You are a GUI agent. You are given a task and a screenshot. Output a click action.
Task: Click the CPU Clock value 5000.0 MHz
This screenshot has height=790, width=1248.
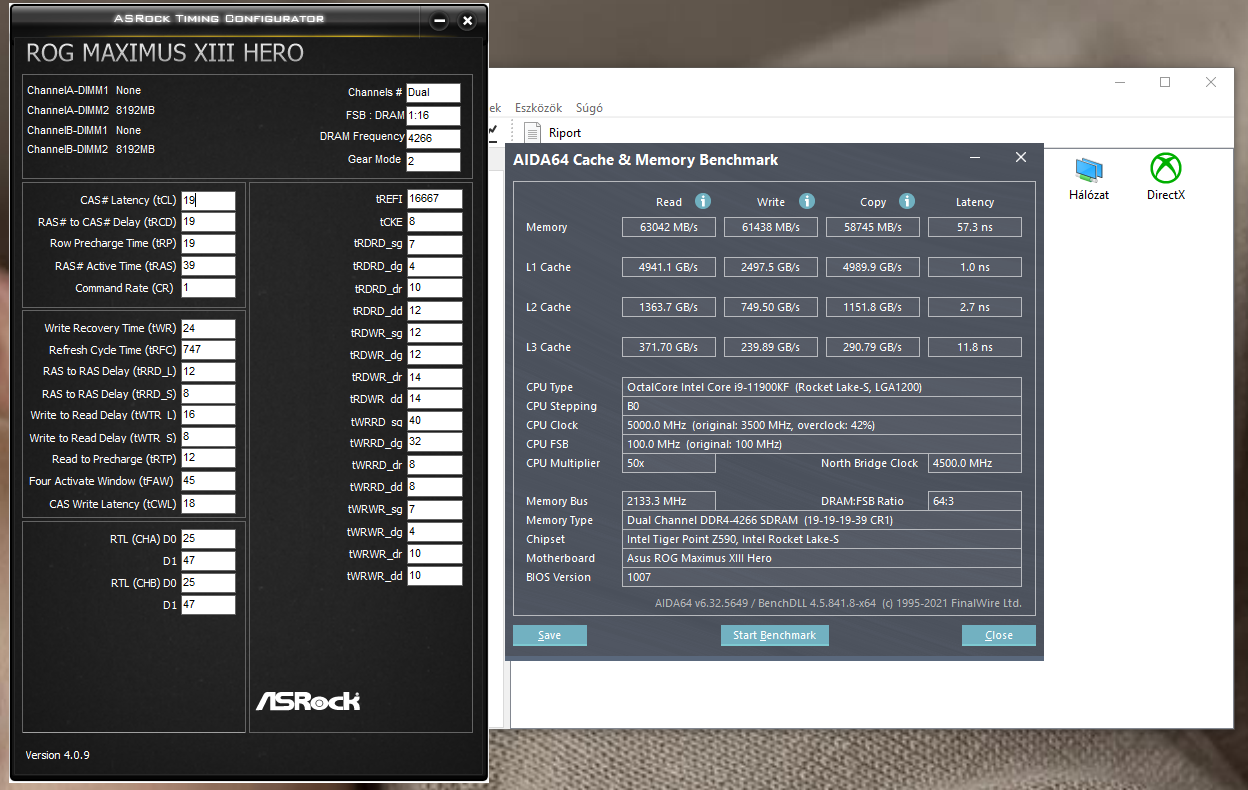point(822,425)
